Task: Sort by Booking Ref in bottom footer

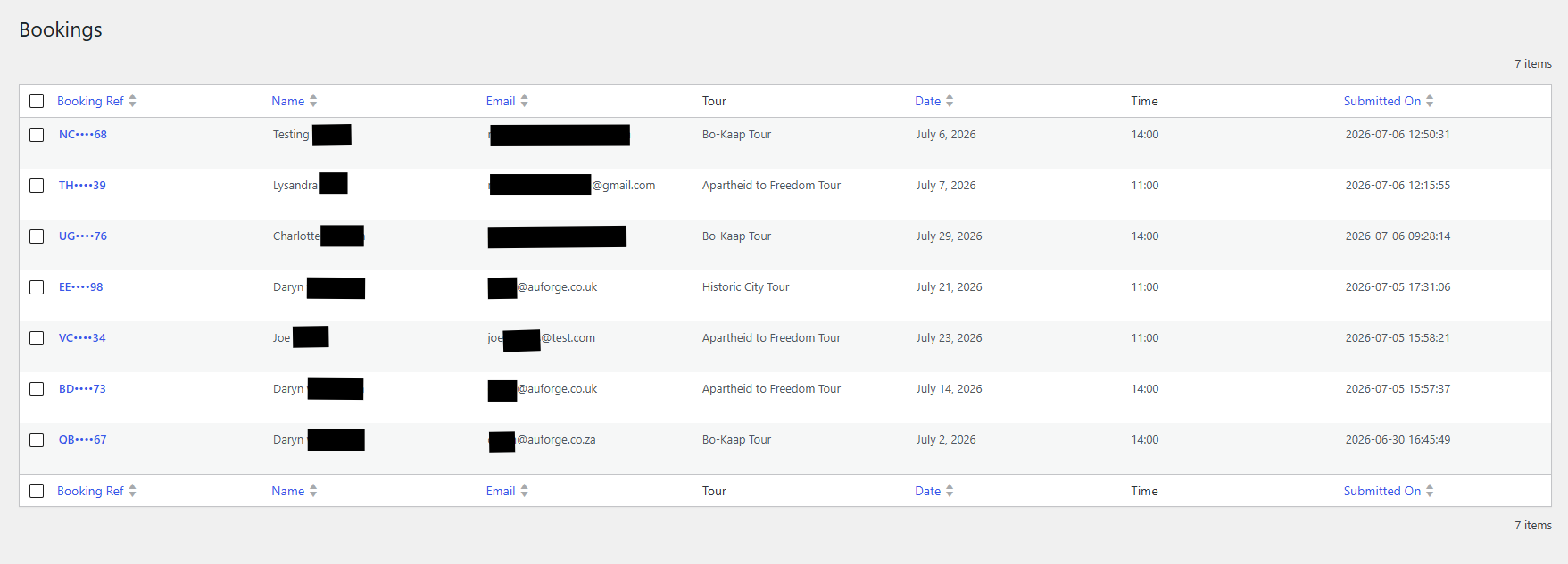Action: coord(90,491)
